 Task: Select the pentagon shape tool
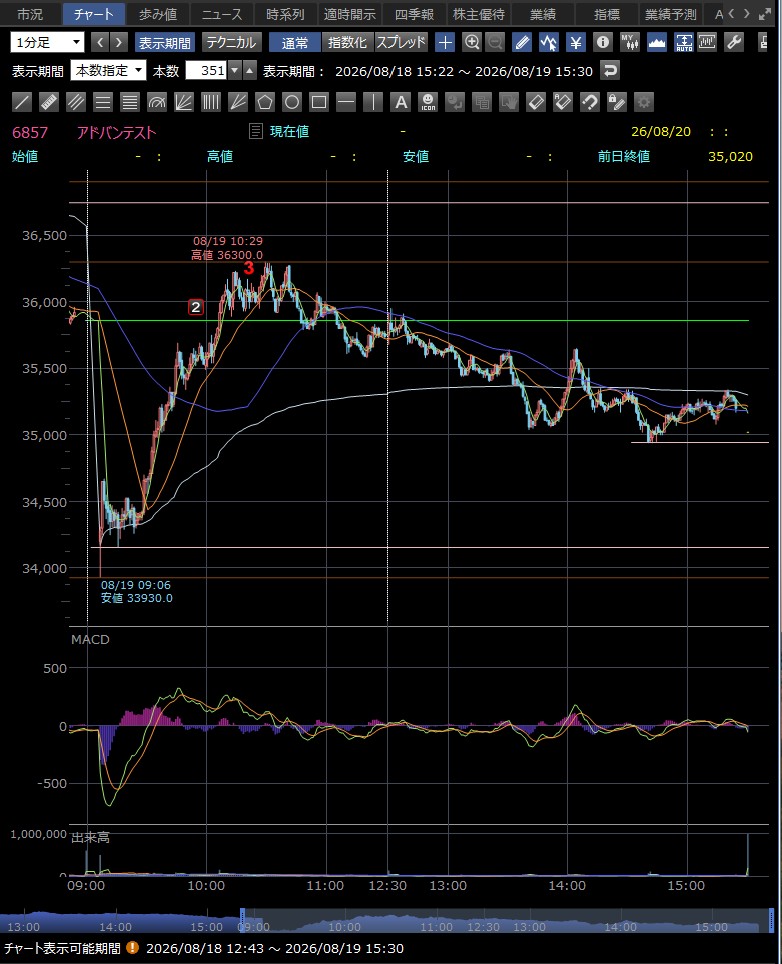(x=265, y=102)
